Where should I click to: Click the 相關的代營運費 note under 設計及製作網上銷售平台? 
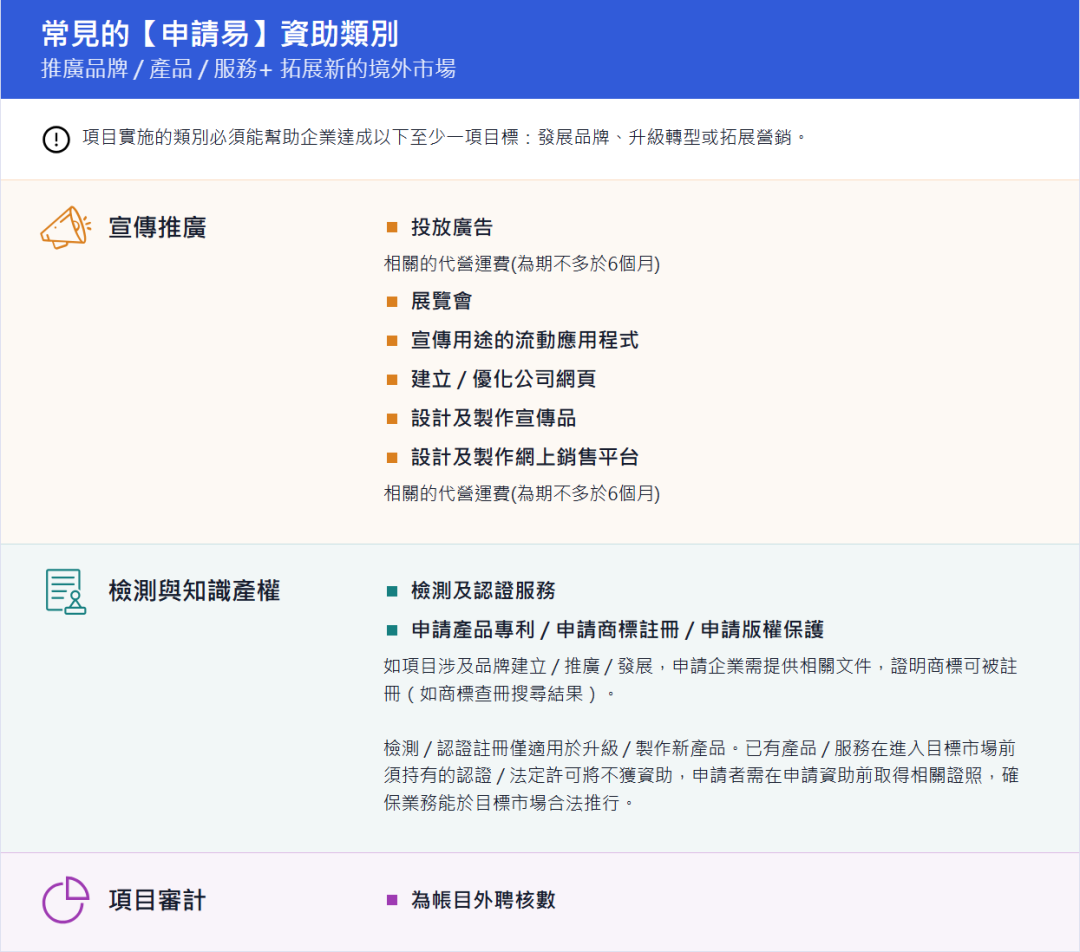pyautogui.click(x=522, y=493)
